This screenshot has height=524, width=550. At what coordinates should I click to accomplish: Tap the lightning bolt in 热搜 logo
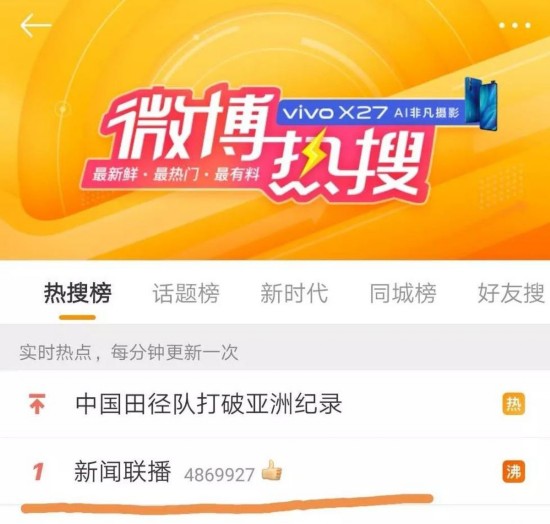(x=311, y=152)
